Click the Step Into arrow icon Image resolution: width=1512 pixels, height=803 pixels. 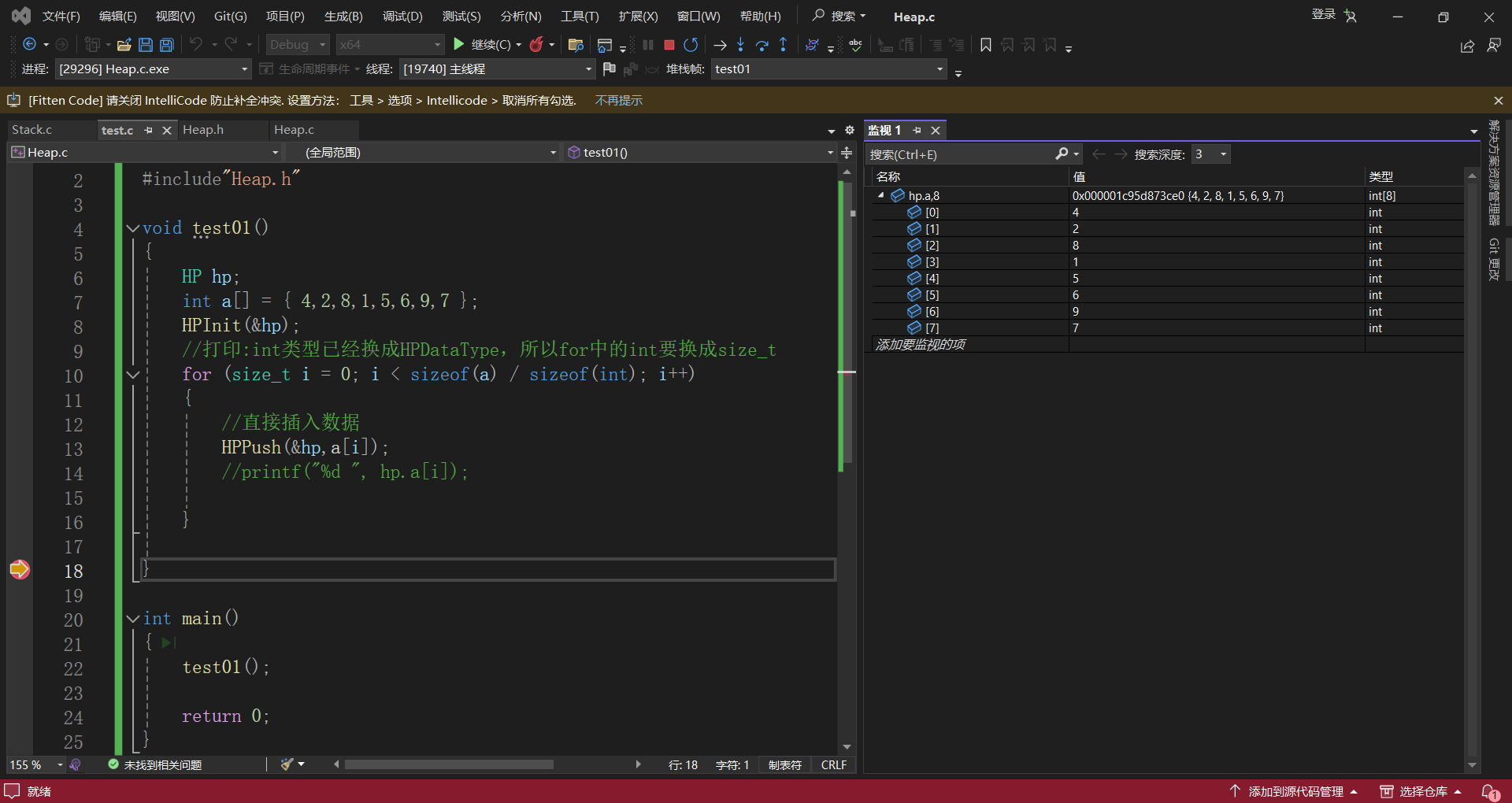pos(740,45)
